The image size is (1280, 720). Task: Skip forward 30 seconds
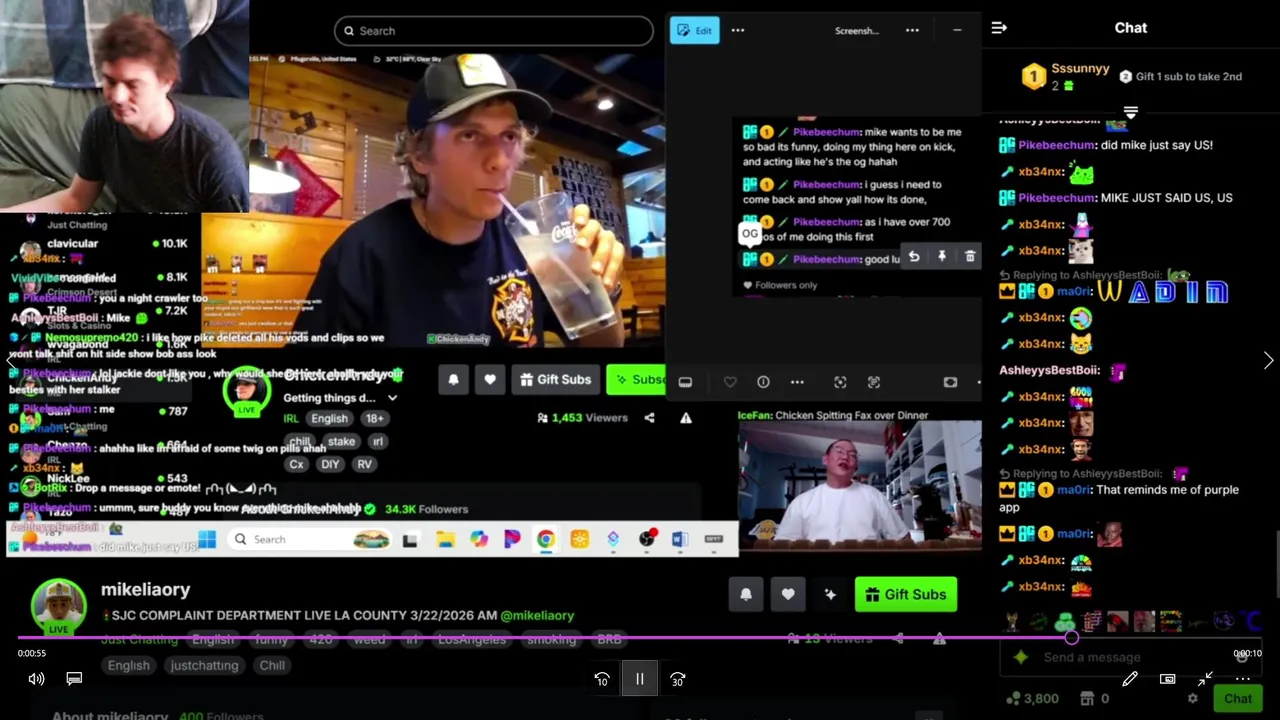coord(678,679)
